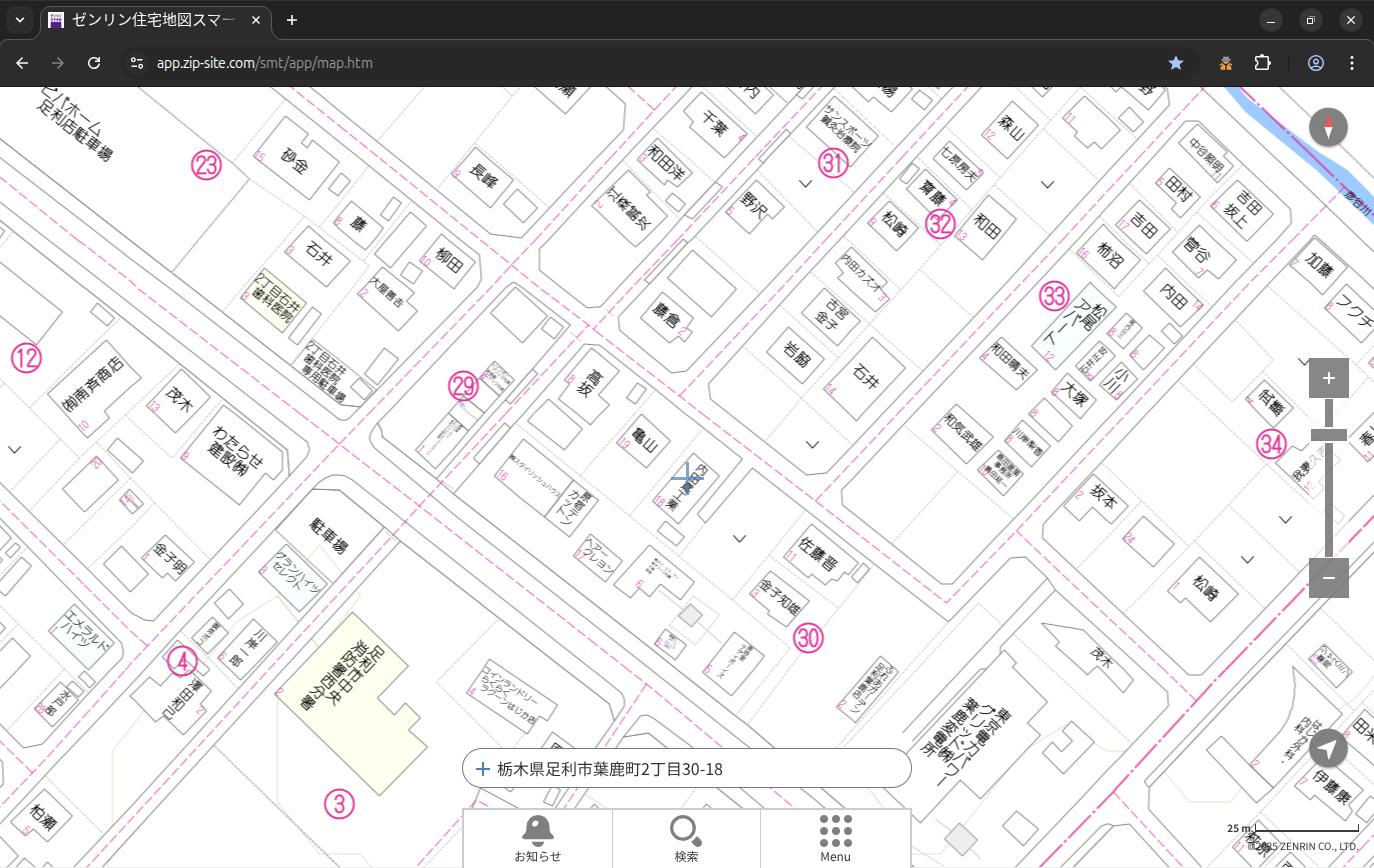
Task: Click the compass north indicator icon
Action: (x=1328, y=128)
